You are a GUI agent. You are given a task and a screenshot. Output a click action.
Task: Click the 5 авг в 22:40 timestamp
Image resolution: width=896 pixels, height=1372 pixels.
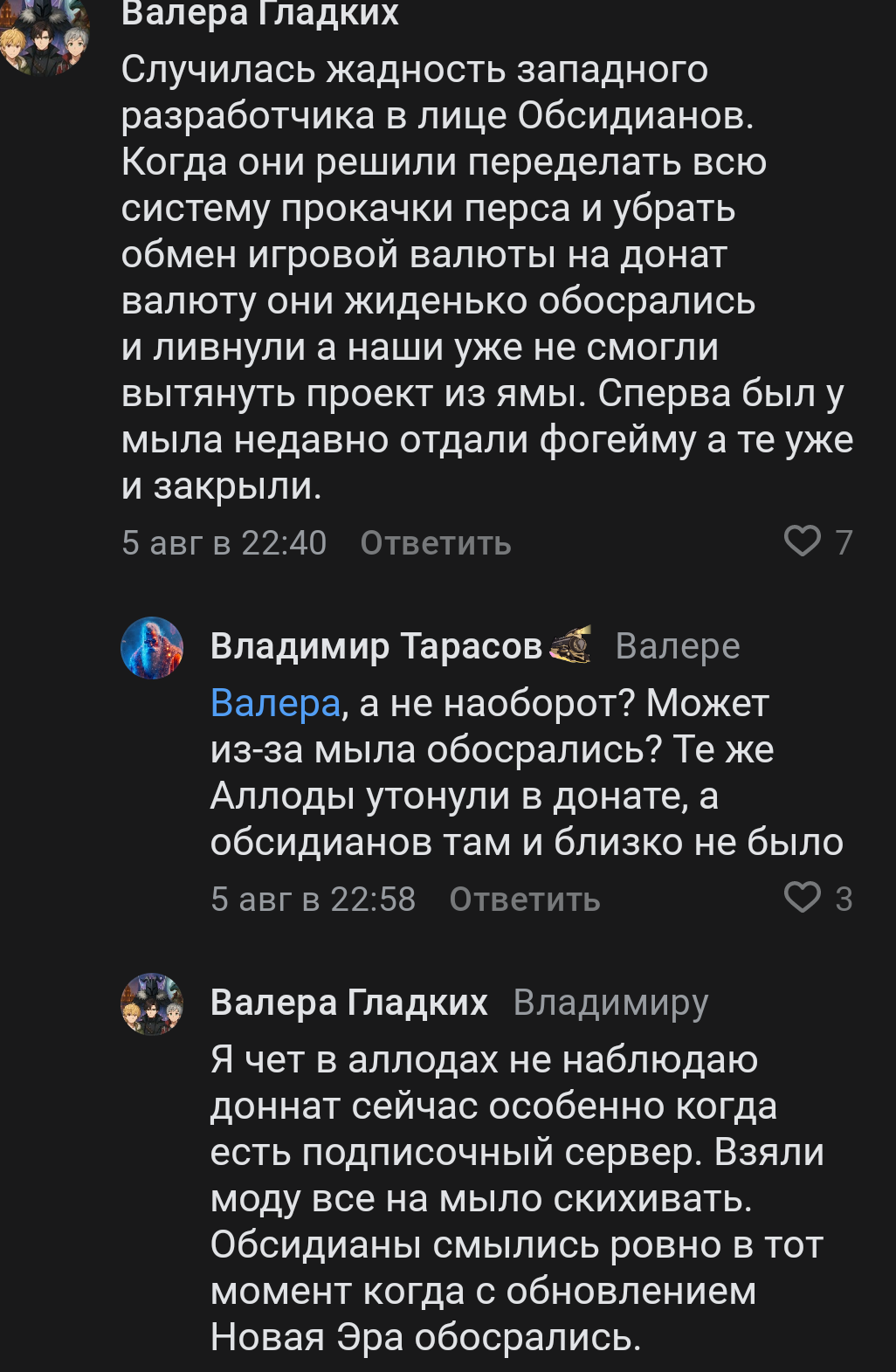tap(224, 543)
